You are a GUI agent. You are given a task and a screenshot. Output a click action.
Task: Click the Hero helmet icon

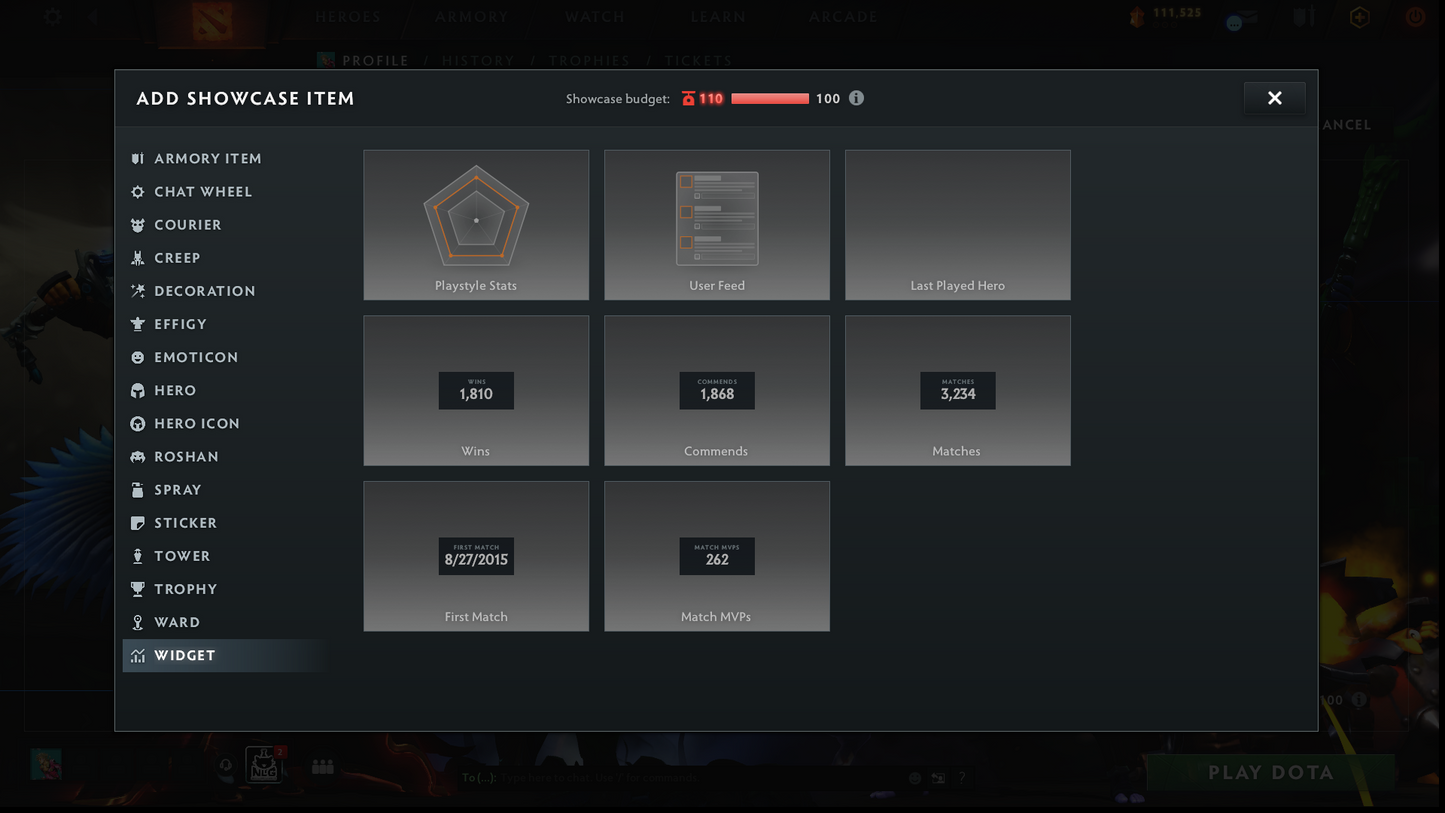point(138,390)
